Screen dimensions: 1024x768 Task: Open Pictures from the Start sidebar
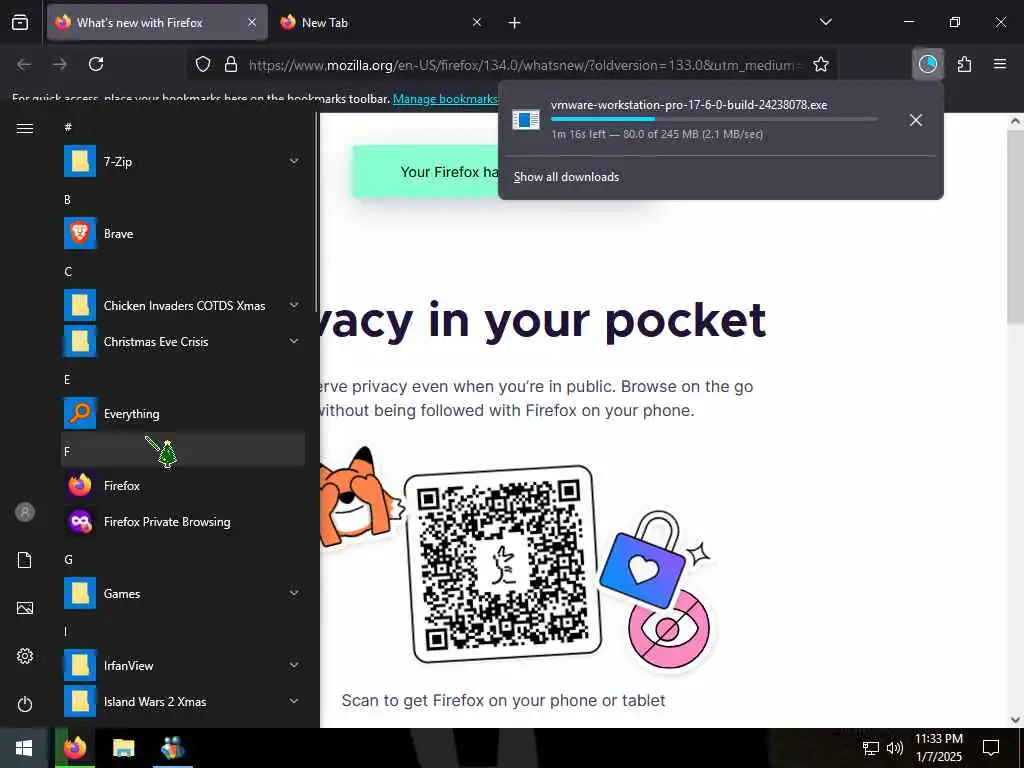25,608
